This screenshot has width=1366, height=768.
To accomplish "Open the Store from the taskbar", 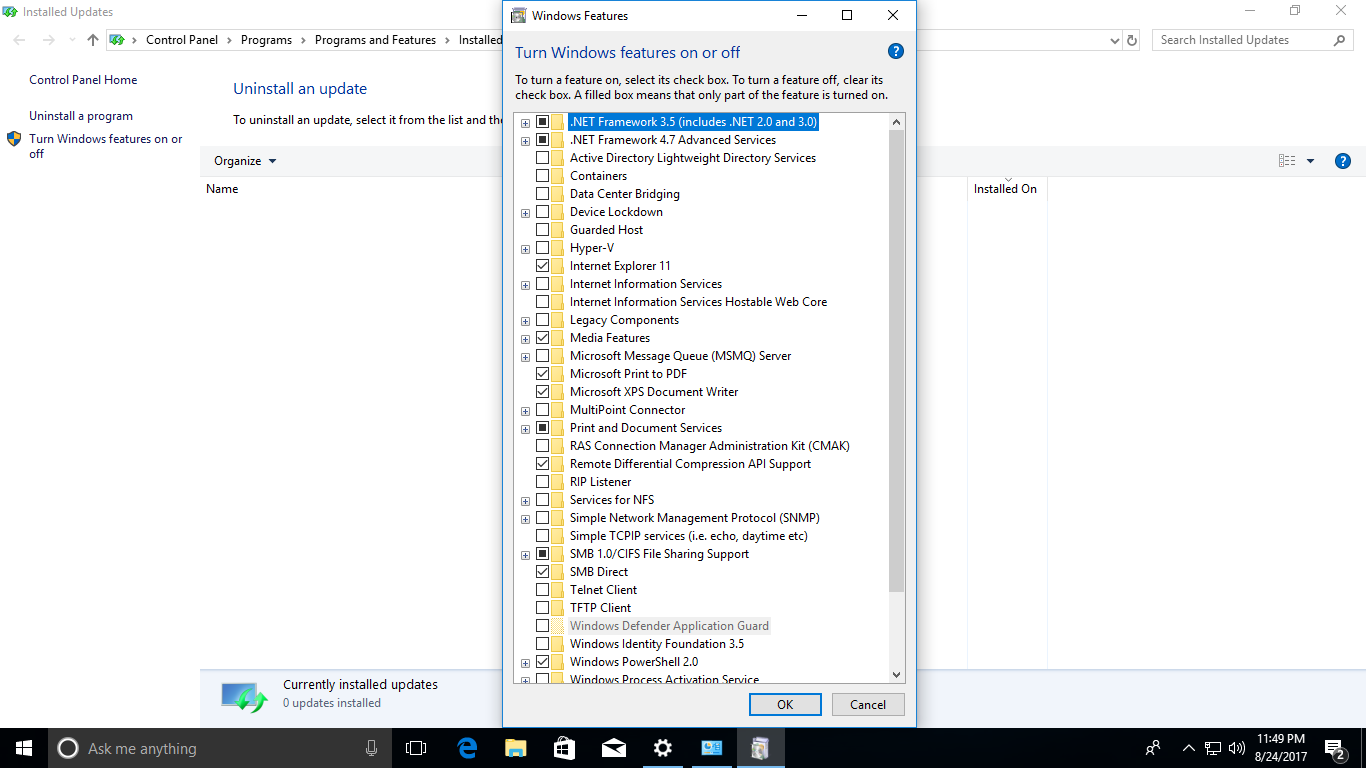I will pos(565,748).
